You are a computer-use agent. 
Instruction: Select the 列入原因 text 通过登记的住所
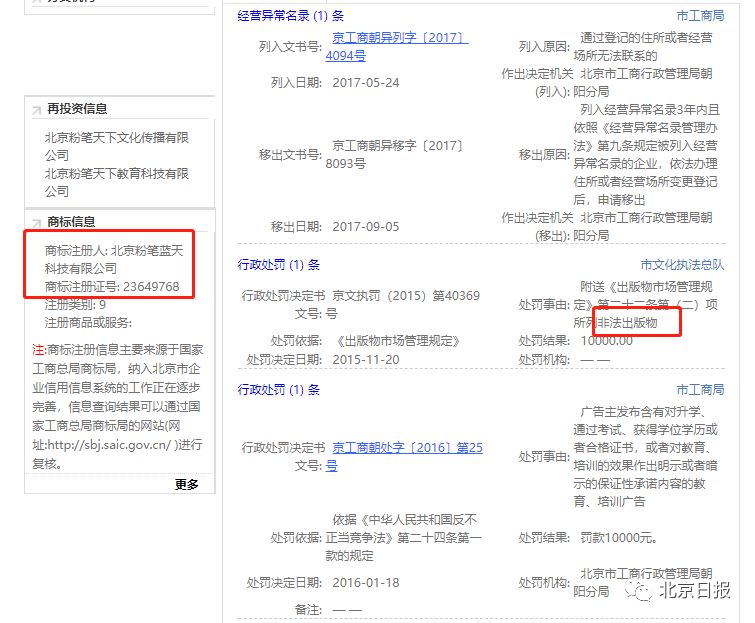tap(643, 47)
